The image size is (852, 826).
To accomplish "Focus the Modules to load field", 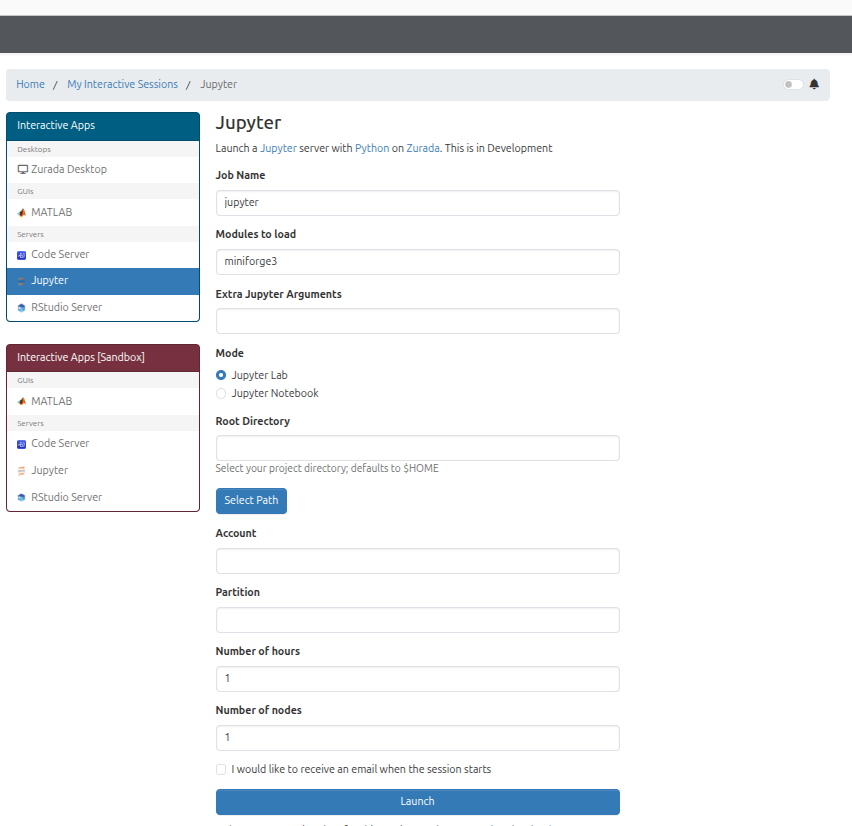I will 417,262.
